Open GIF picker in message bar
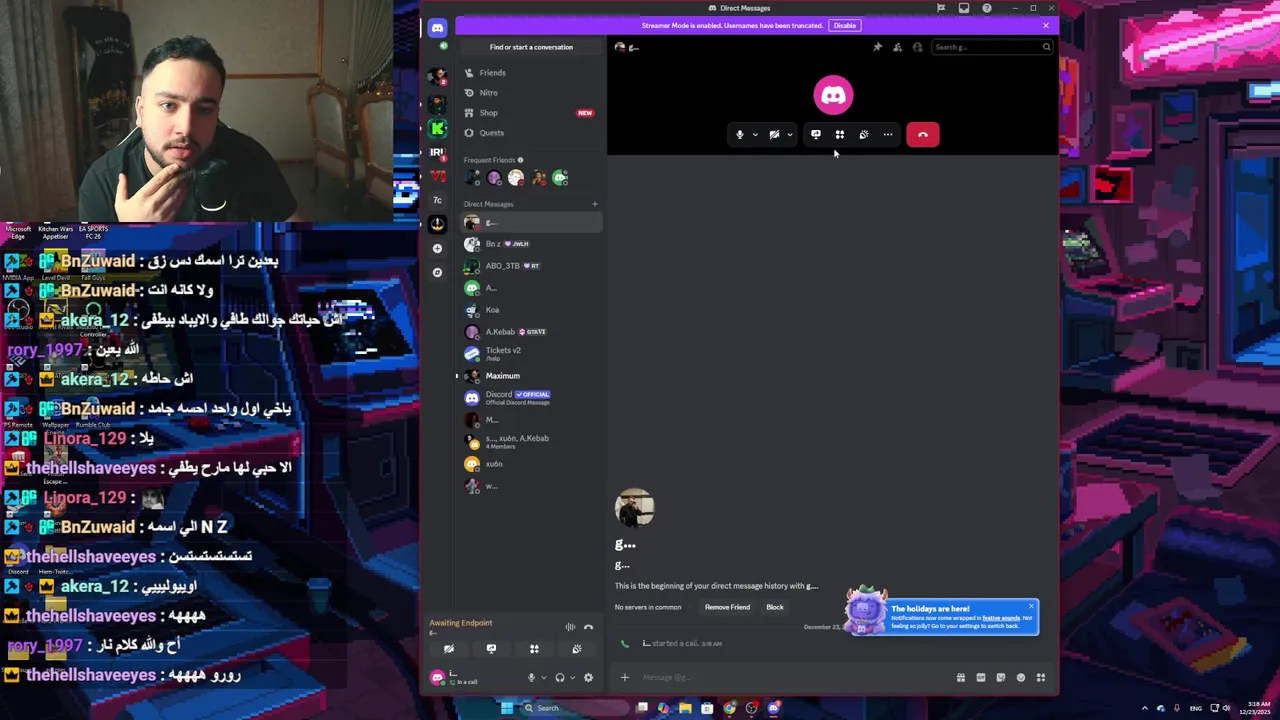The width and height of the screenshot is (1280, 720). click(x=981, y=678)
